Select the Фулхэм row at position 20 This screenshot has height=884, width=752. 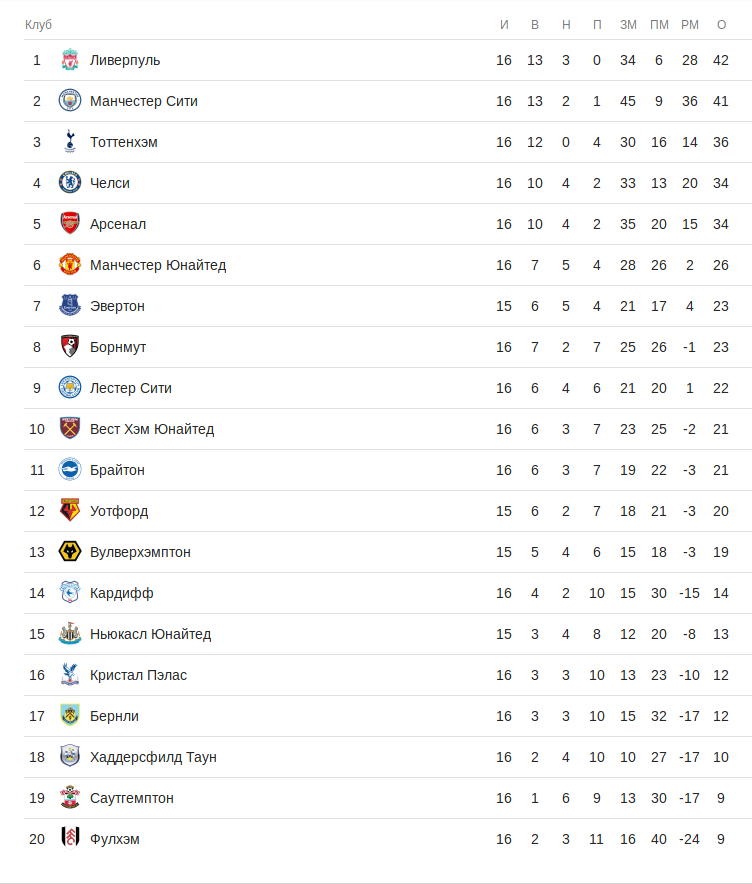point(115,839)
